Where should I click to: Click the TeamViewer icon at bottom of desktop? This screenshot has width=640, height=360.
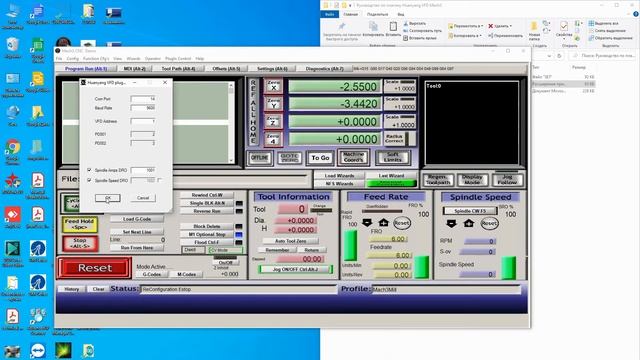click(38, 351)
